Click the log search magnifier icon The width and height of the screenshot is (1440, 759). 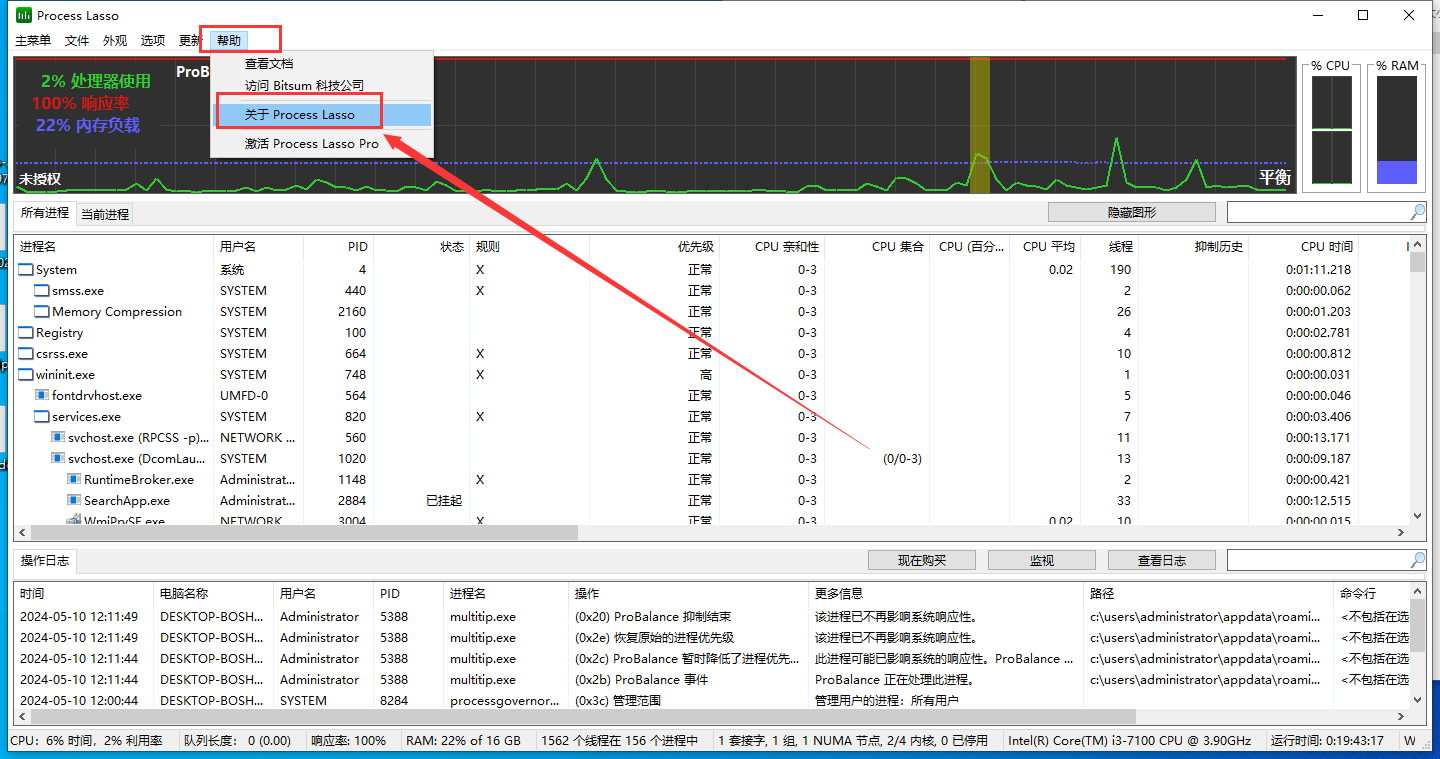click(1417, 560)
